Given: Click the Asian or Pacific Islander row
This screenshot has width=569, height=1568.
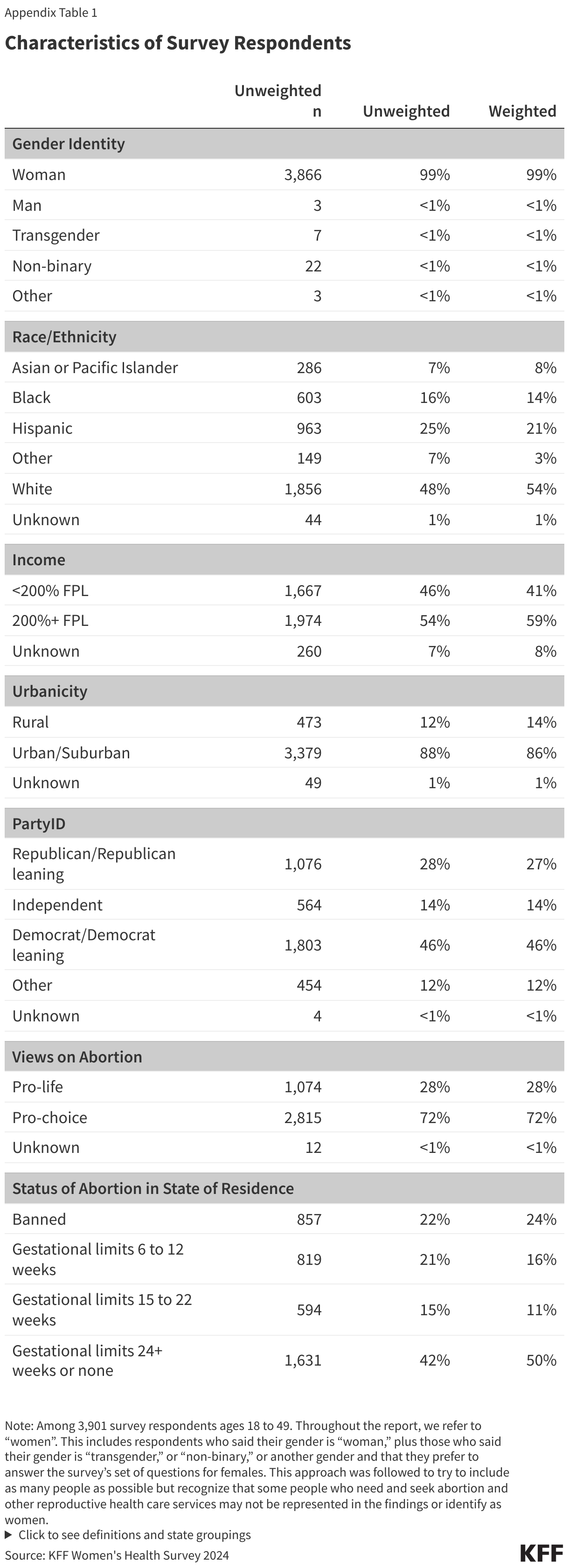Looking at the screenshot, I should (95, 368).
